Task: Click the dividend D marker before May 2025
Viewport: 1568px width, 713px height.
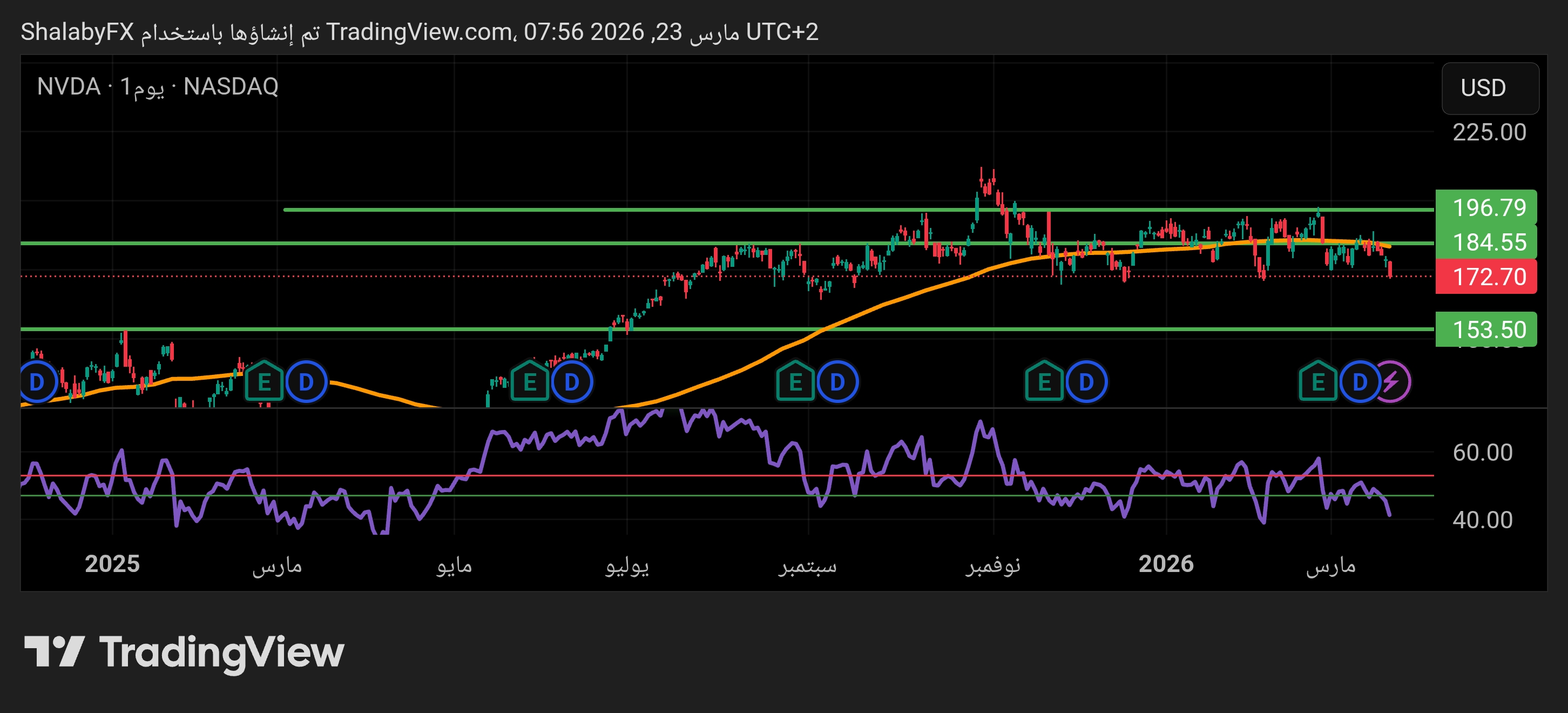Action: pos(306,382)
